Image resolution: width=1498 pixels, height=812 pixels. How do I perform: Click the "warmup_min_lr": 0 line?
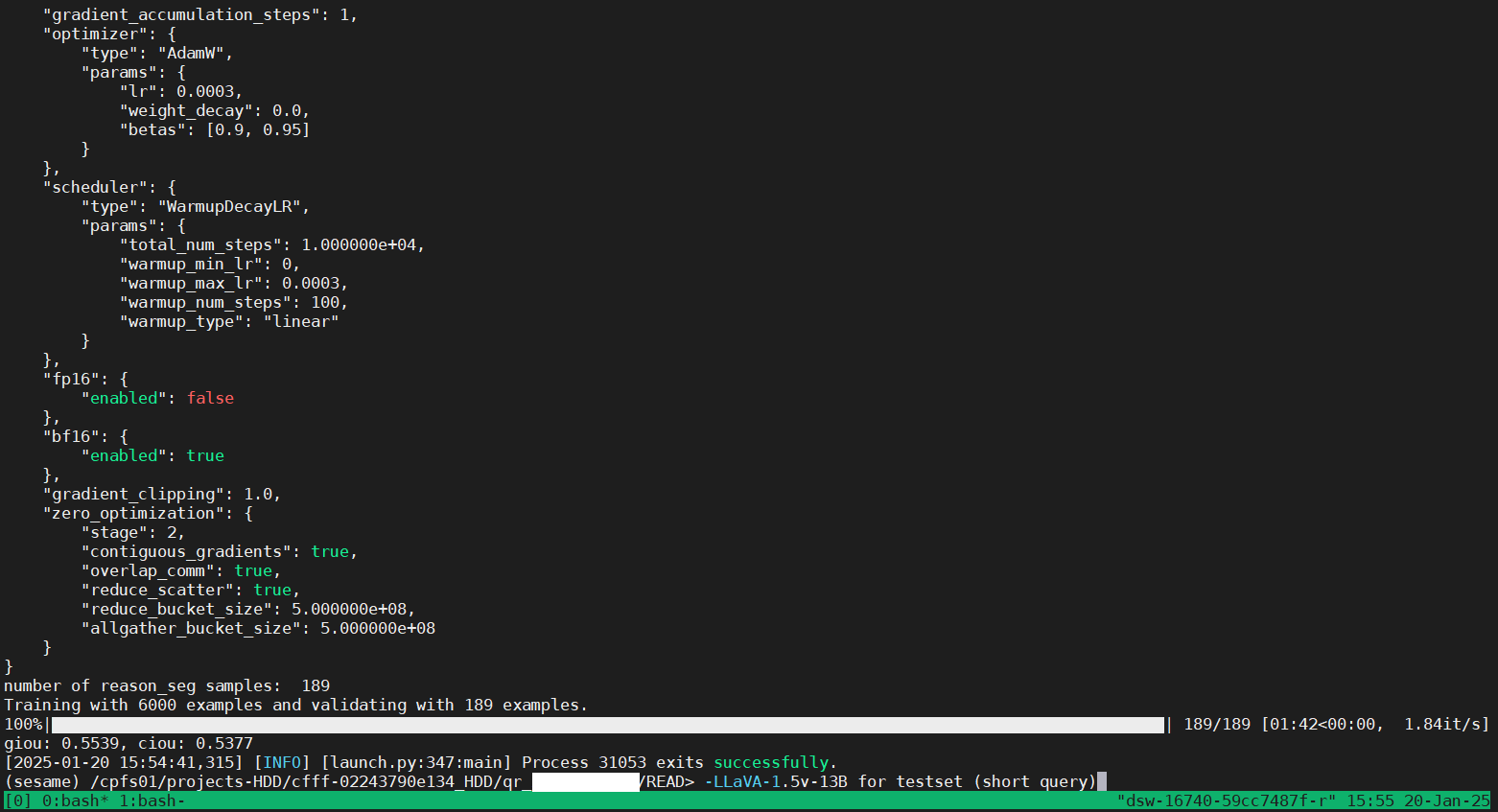[210, 264]
